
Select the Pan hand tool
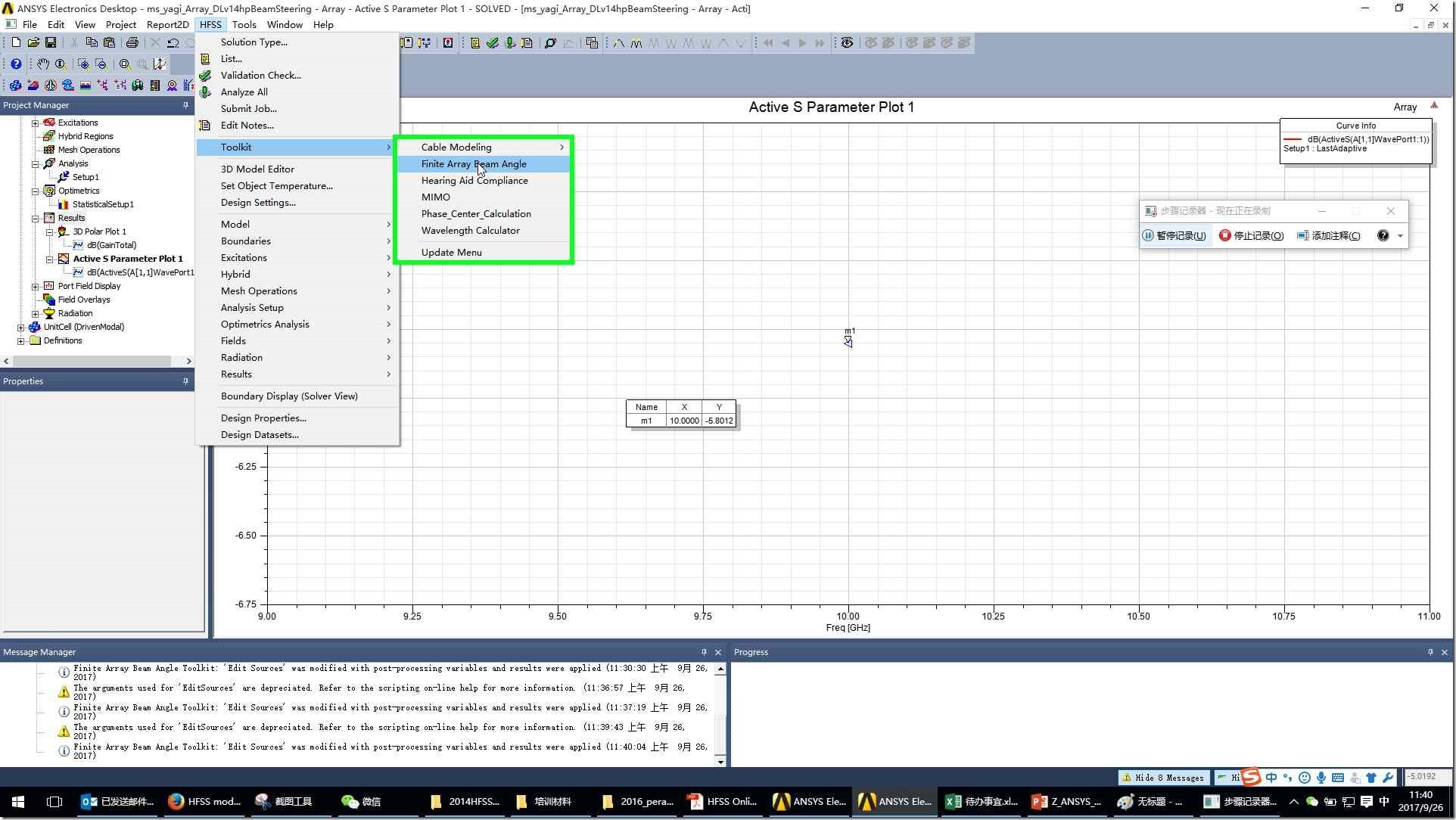click(43, 64)
